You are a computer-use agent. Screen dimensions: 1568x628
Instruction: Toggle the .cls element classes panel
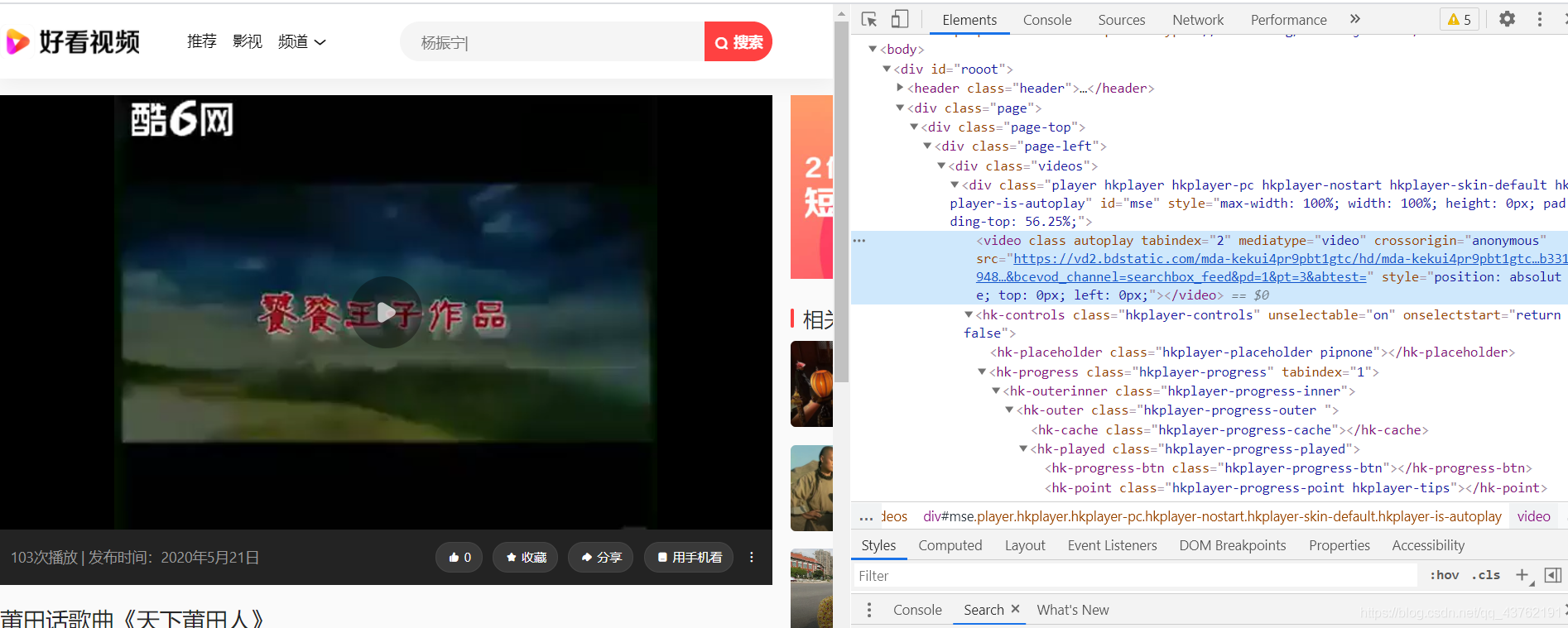coord(1486,575)
